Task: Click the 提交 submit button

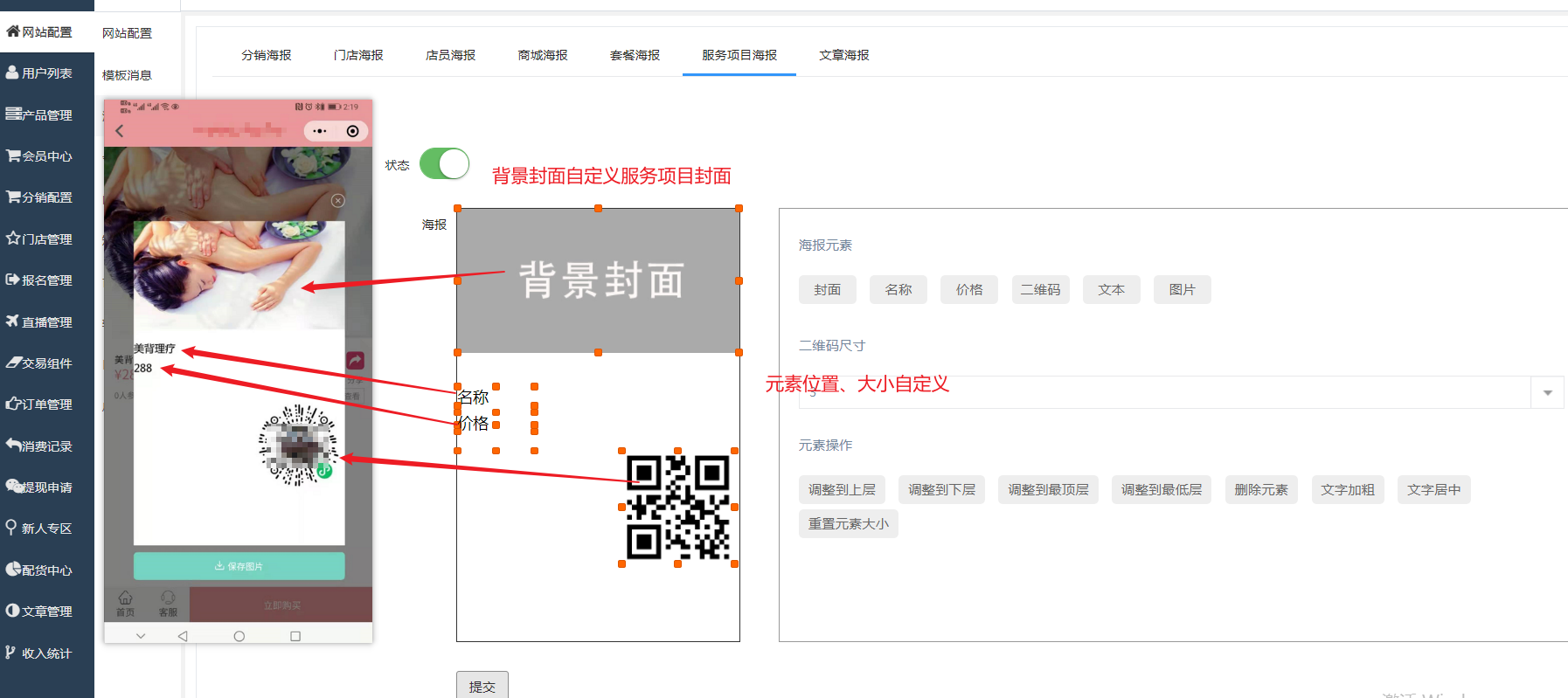Action: pos(482,686)
